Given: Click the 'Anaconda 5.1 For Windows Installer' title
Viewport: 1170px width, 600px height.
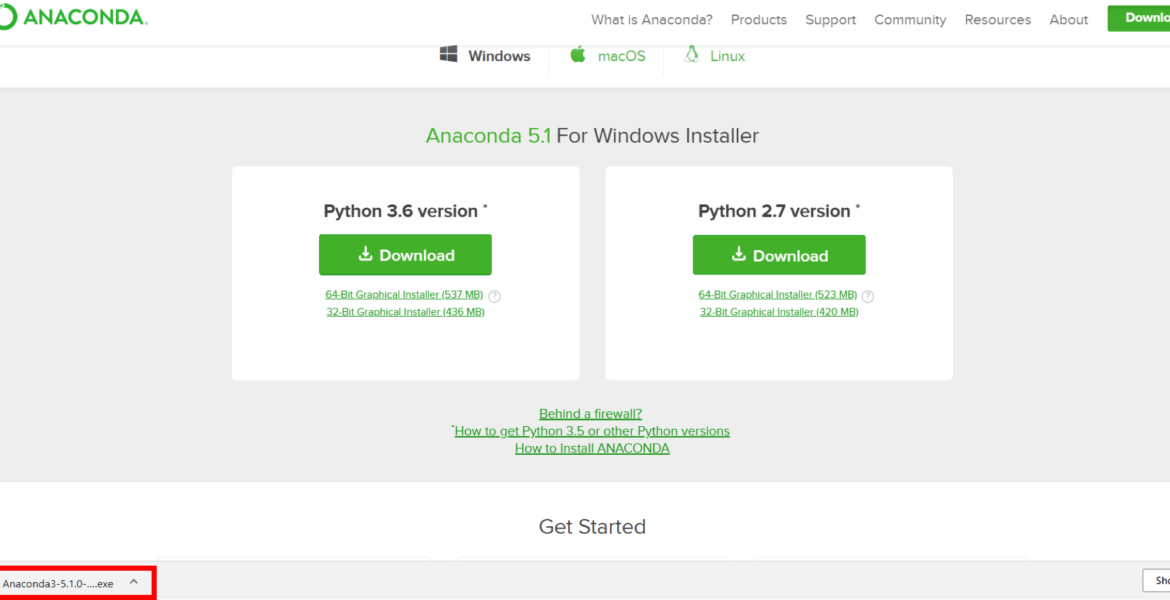Looking at the screenshot, I should pos(592,136).
